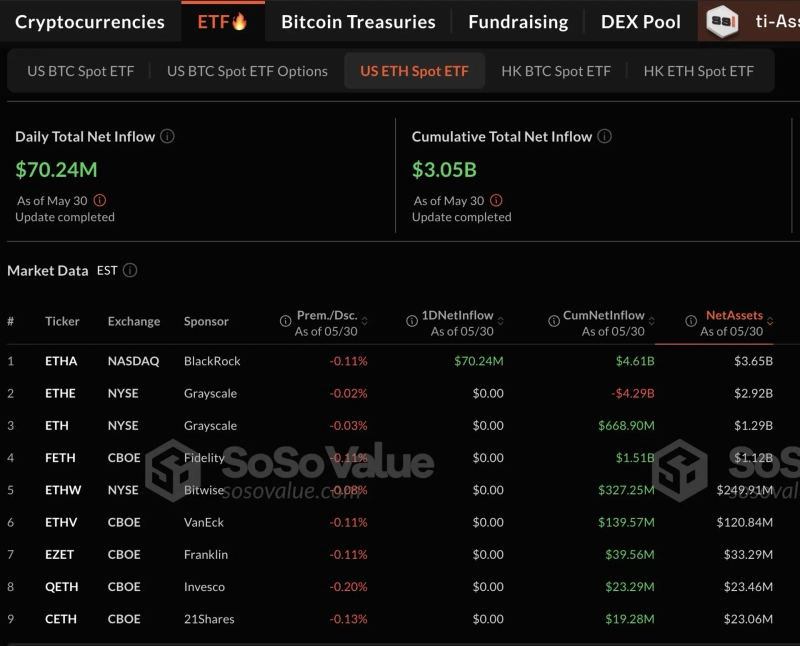The height and width of the screenshot is (646, 800).
Task: Click red warning icon under Cumulative inflow date
Action: coord(497,200)
